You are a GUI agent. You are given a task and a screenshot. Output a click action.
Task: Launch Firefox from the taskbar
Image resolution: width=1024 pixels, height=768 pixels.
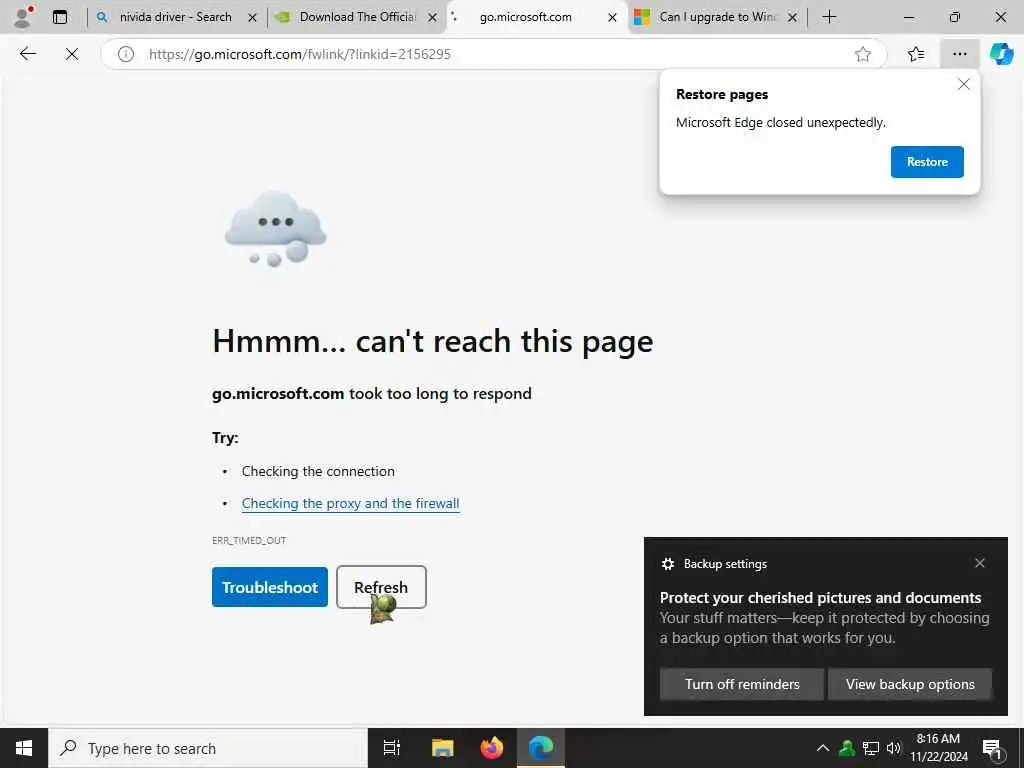(x=492, y=748)
